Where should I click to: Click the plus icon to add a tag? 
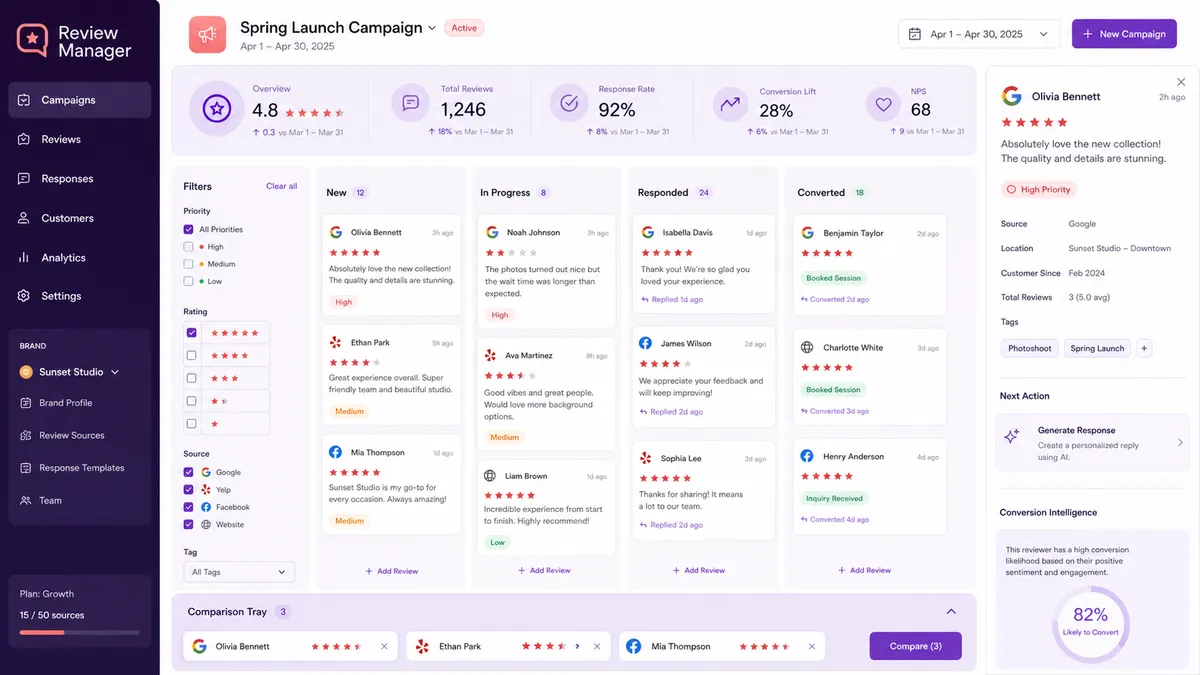click(1145, 348)
